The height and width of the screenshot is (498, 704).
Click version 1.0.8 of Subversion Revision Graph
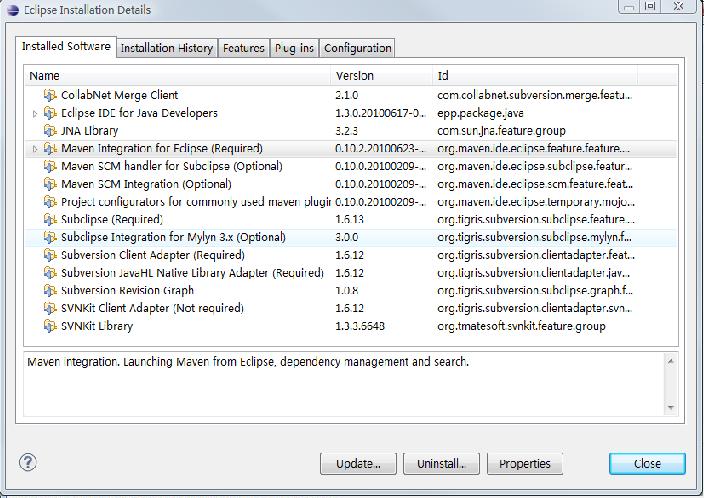(x=347, y=291)
